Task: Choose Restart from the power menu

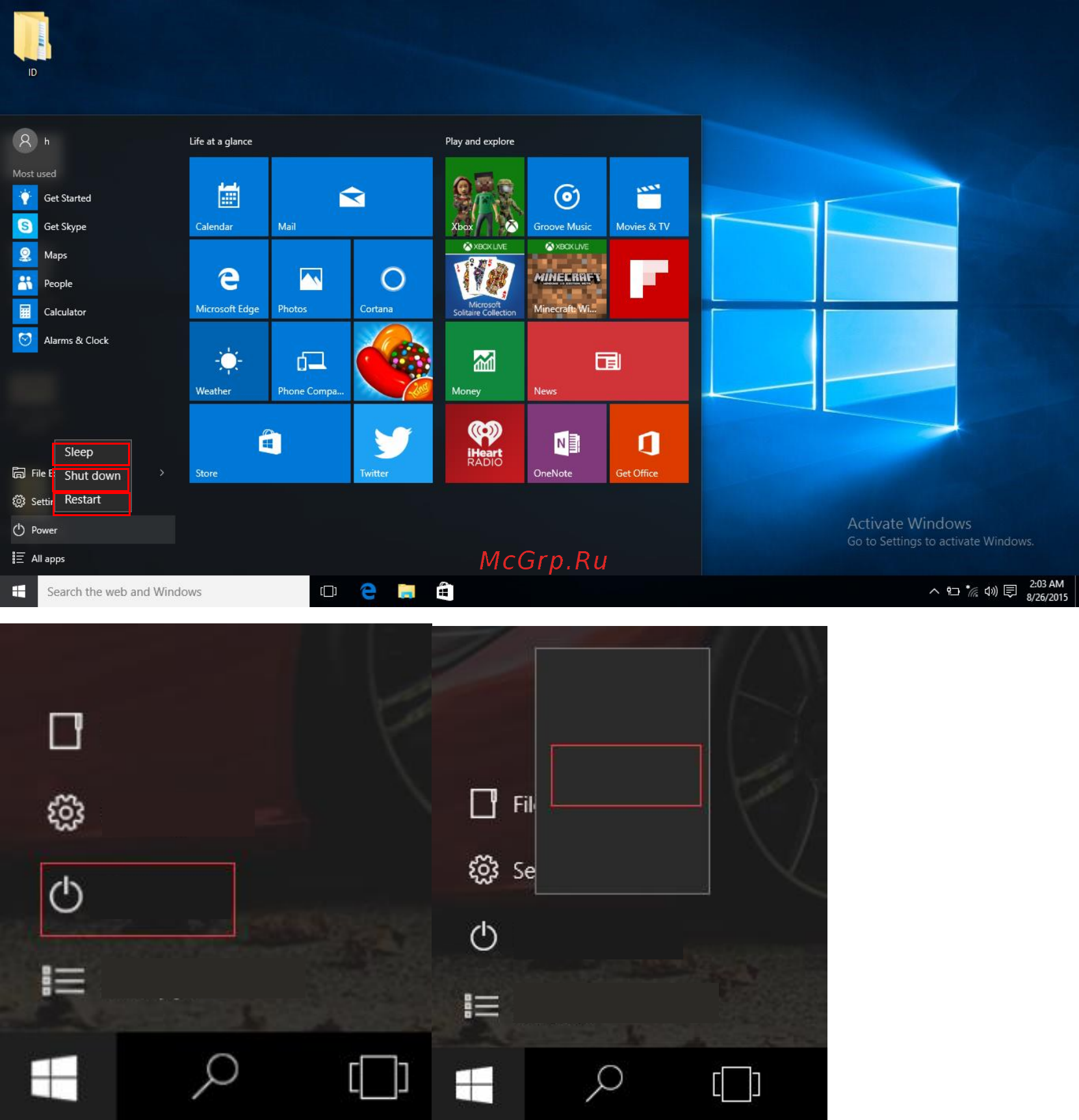Action: [92, 500]
